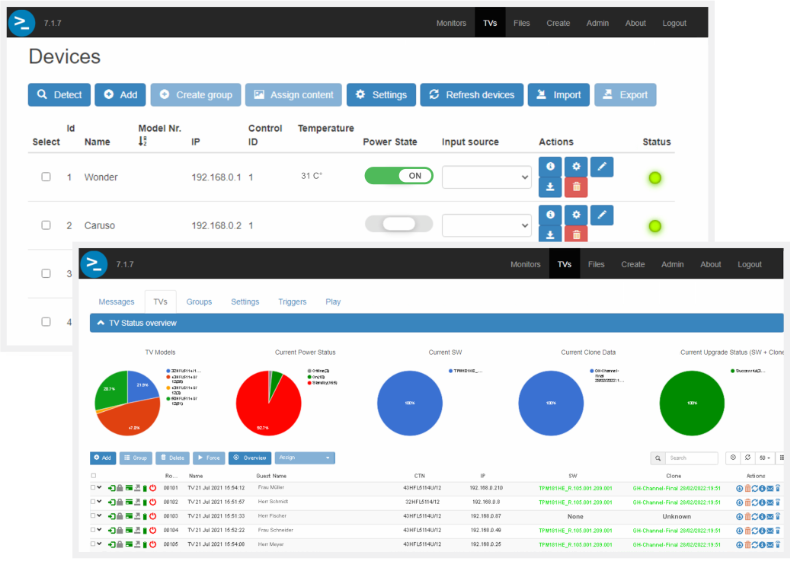Click the Refresh devices button
The width and height of the screenshot is (800, 571).
click(472, 94)
